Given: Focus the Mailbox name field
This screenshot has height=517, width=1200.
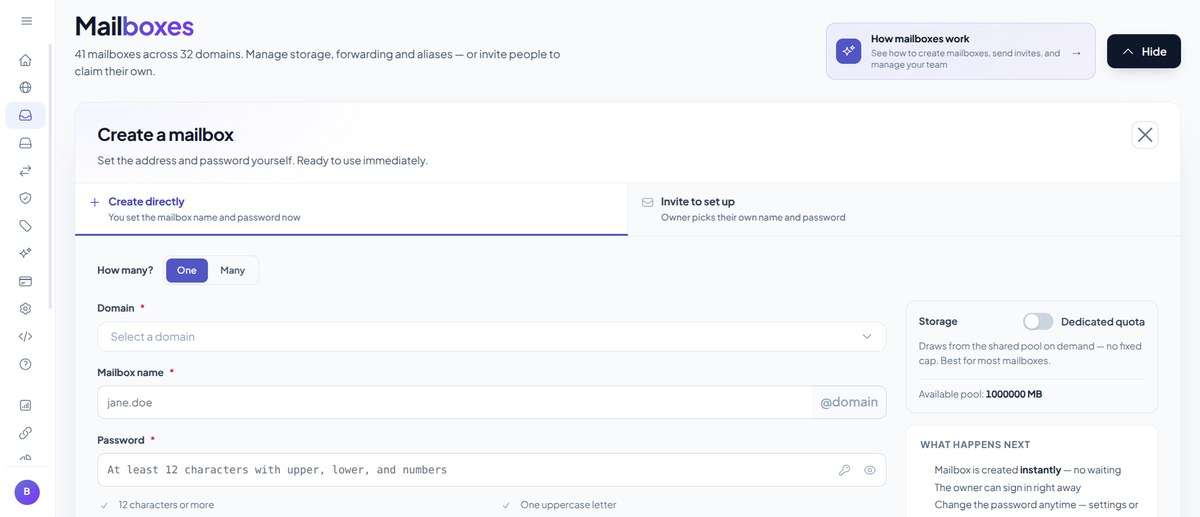Looking at the screenshot, I should point(455,402).
